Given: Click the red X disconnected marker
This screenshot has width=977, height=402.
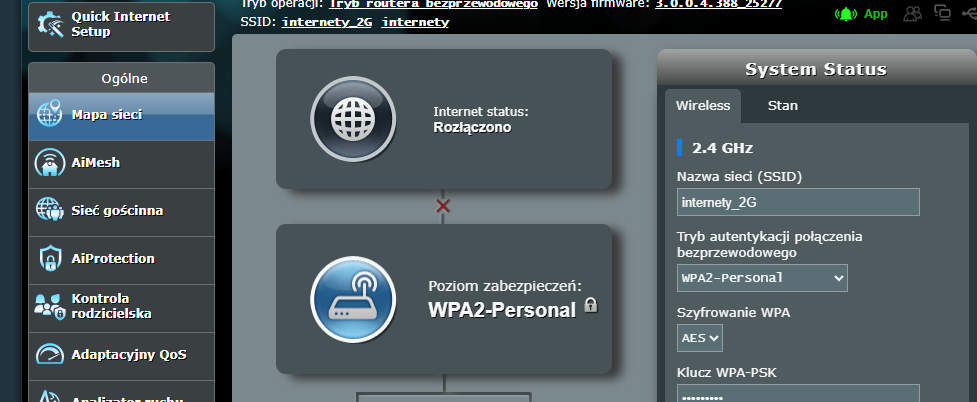Looking at the screenshot, I should tap(443, 206).
